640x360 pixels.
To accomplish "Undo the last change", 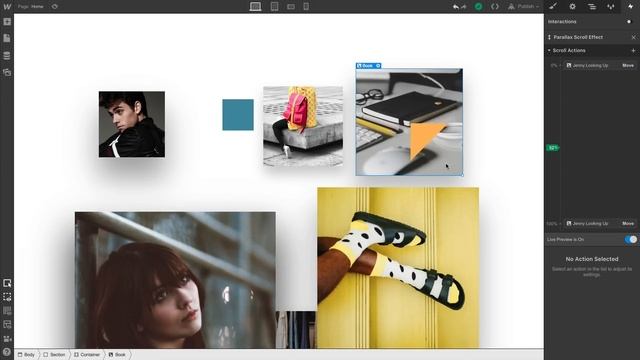I will [x=456, y=7].
